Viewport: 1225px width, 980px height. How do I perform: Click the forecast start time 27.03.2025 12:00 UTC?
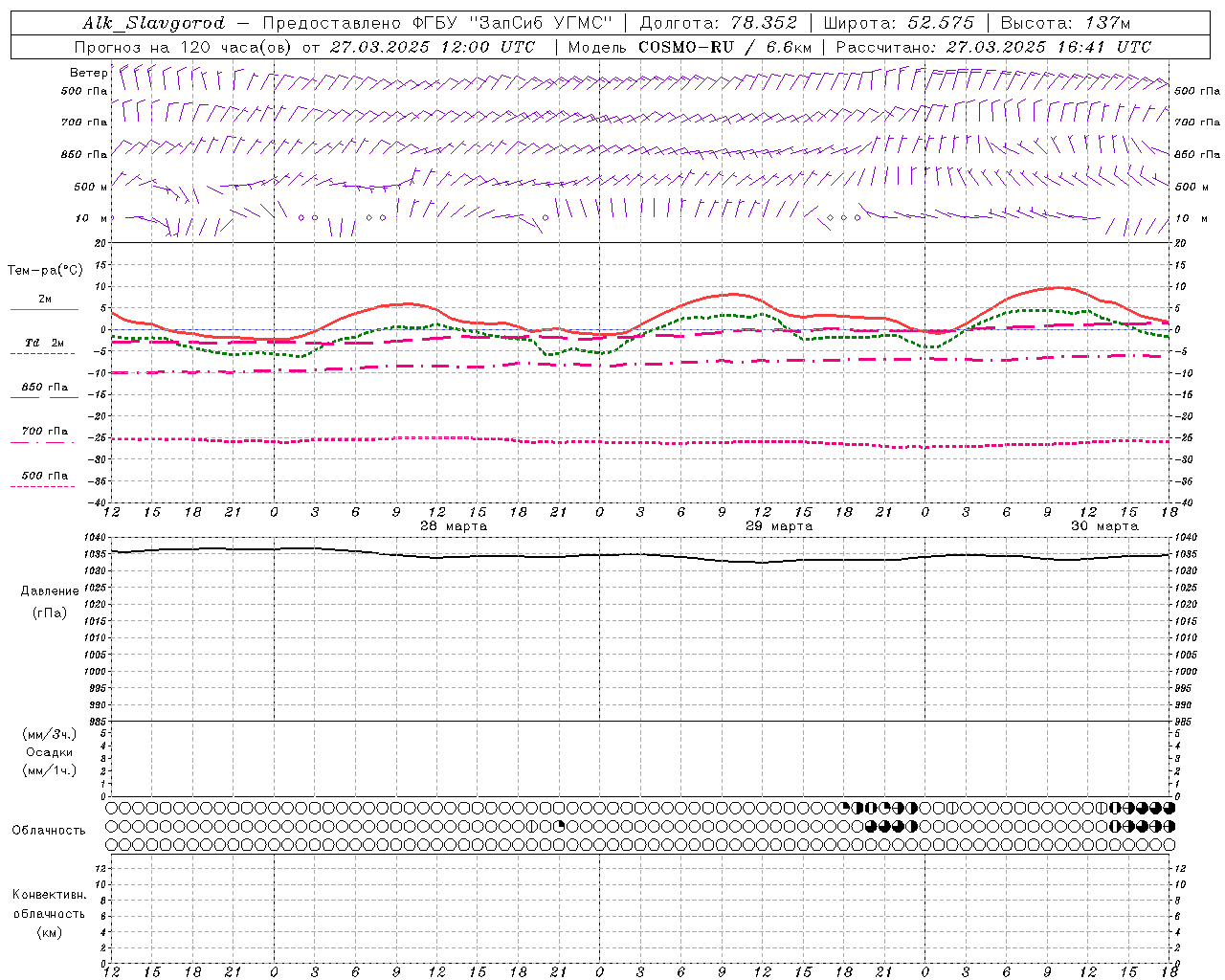tap(432, 47)
